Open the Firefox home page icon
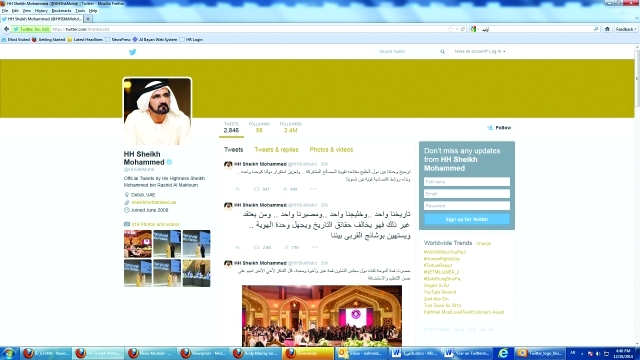Screen dimensions: 640x360 tap(607, 29)
